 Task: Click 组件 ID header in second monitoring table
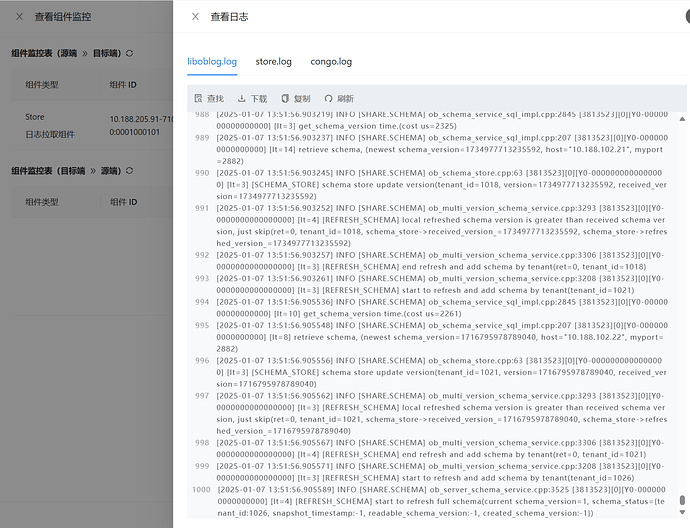tap(124, 202)
